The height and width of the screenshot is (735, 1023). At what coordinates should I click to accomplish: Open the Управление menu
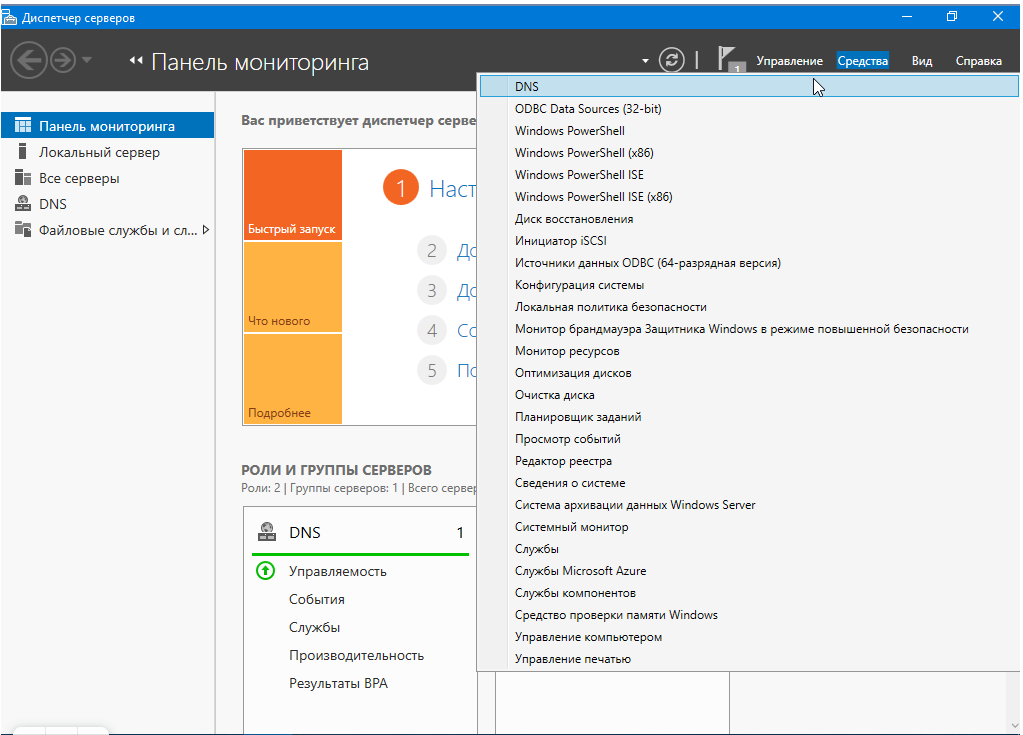click(x=789, y=61)
